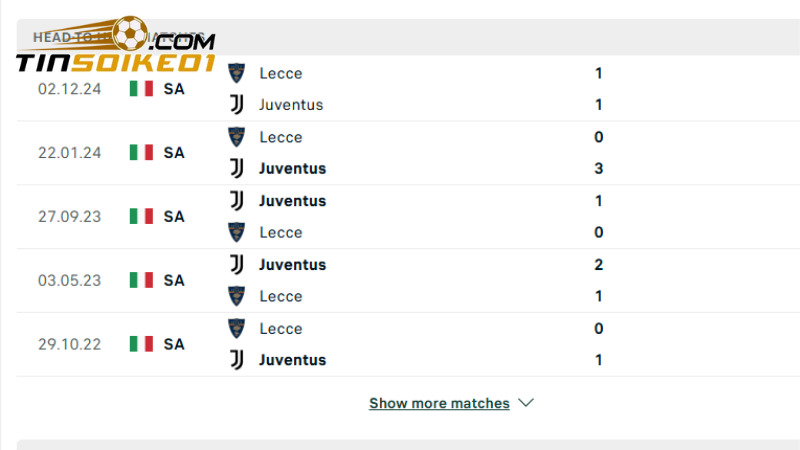Click Lecce name in 03.05.23 match

(280, 296)
